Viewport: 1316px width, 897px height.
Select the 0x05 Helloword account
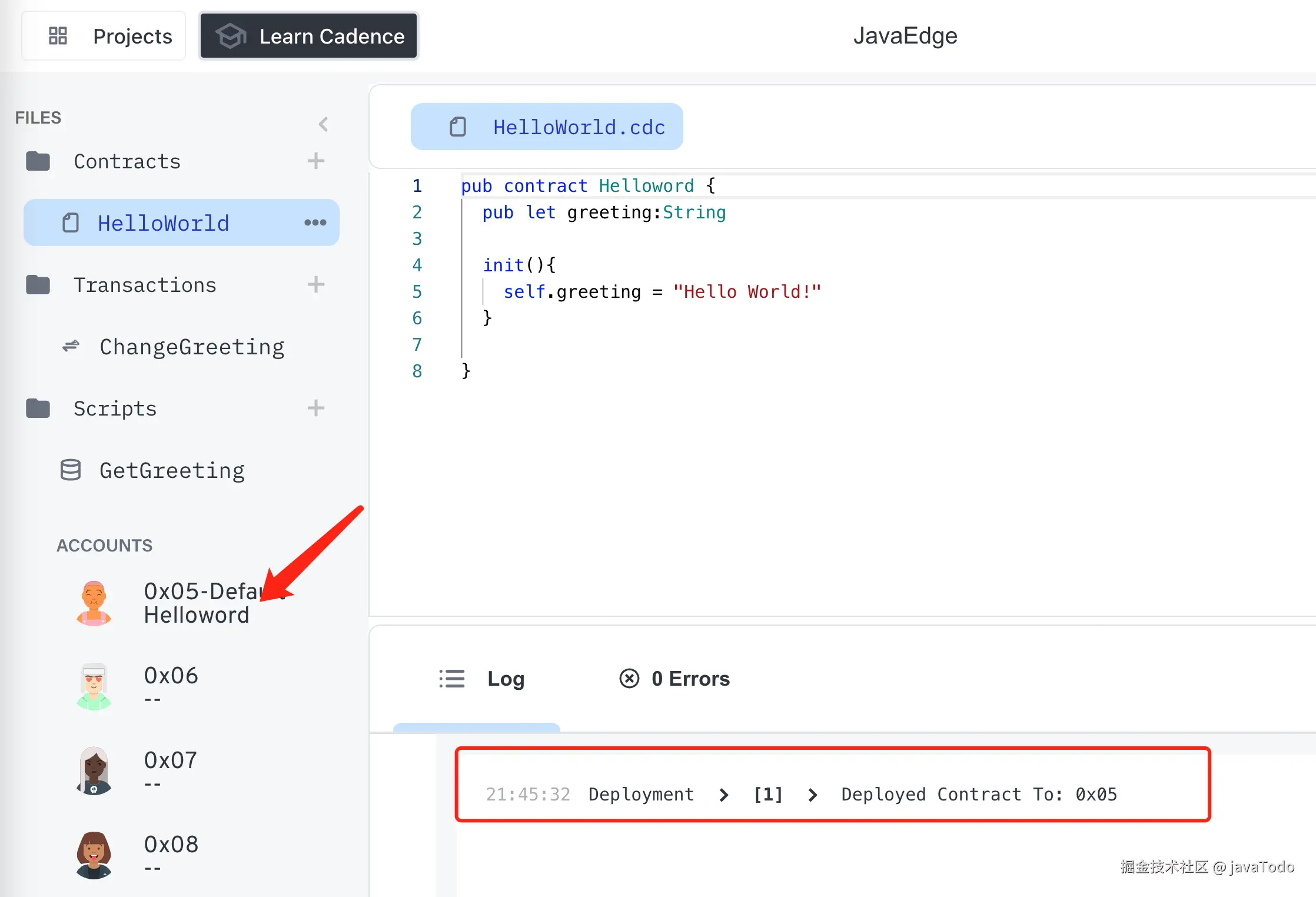(x=197, y=603)
